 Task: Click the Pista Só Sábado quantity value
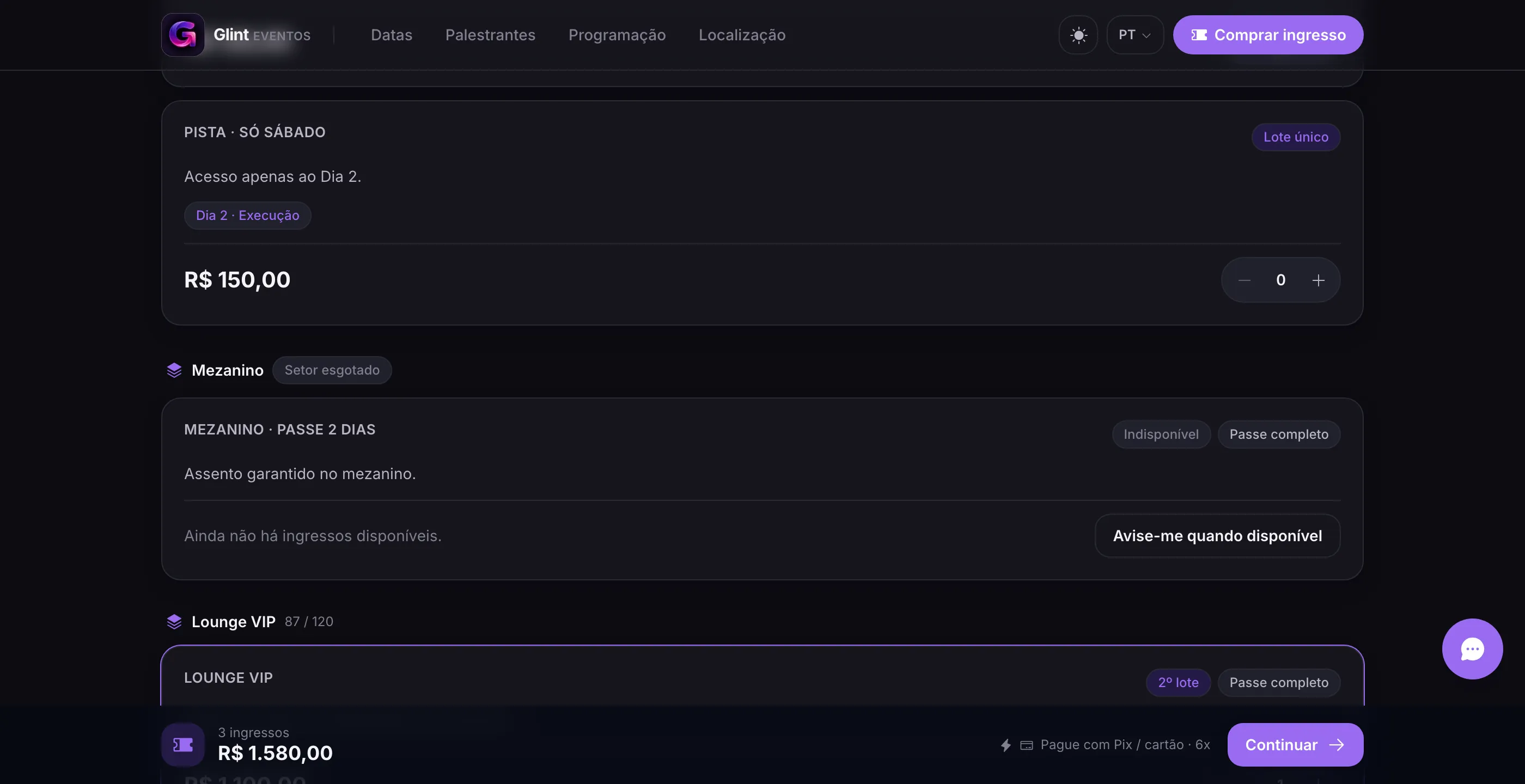(x=1281, y=280)
